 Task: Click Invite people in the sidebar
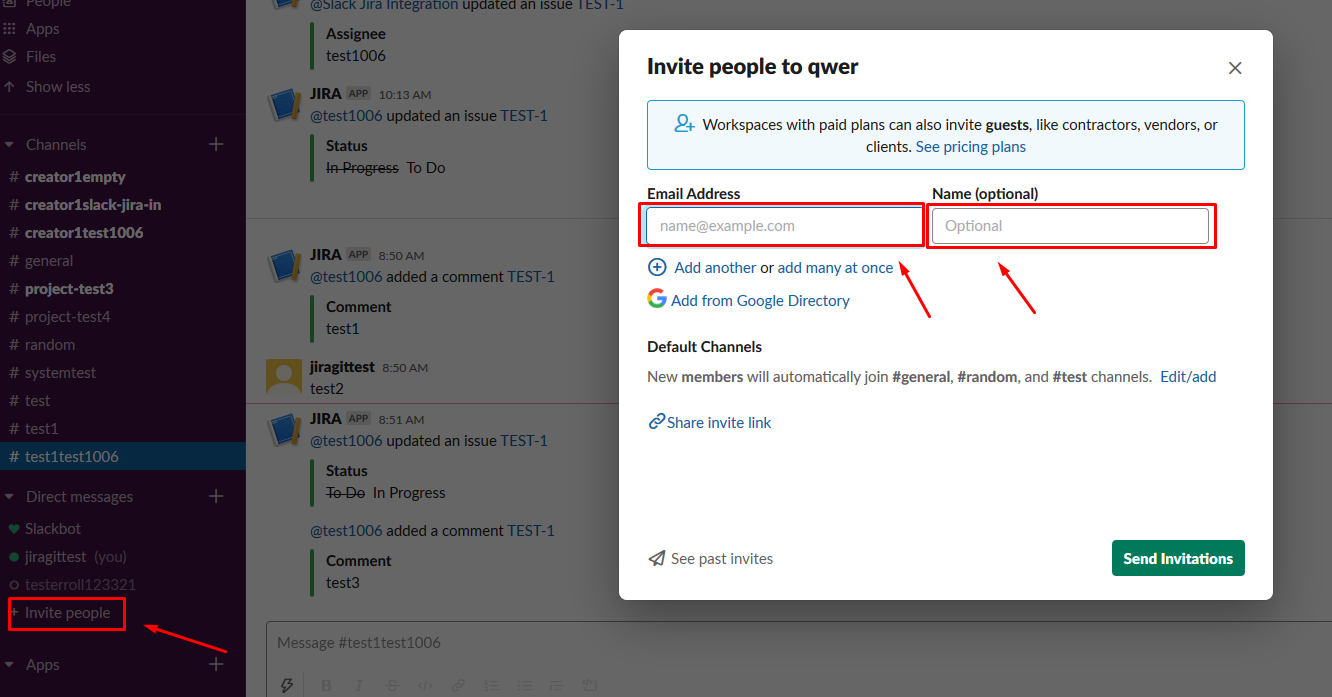(67, 613)
